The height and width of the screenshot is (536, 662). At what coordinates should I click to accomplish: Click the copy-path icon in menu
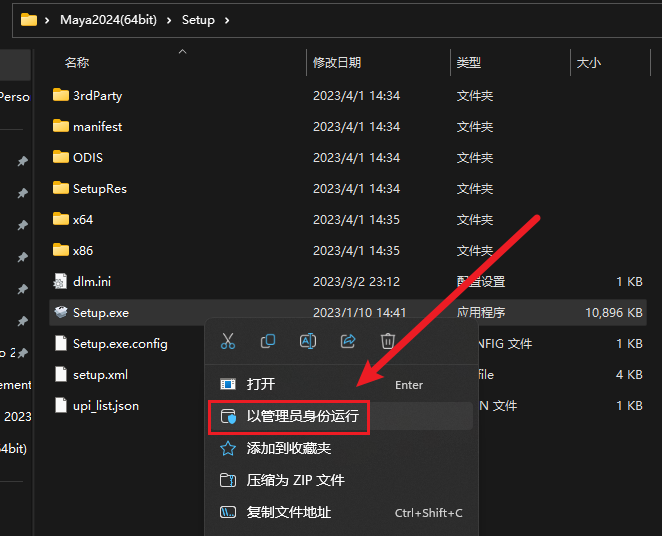click(x=228, y=512)
